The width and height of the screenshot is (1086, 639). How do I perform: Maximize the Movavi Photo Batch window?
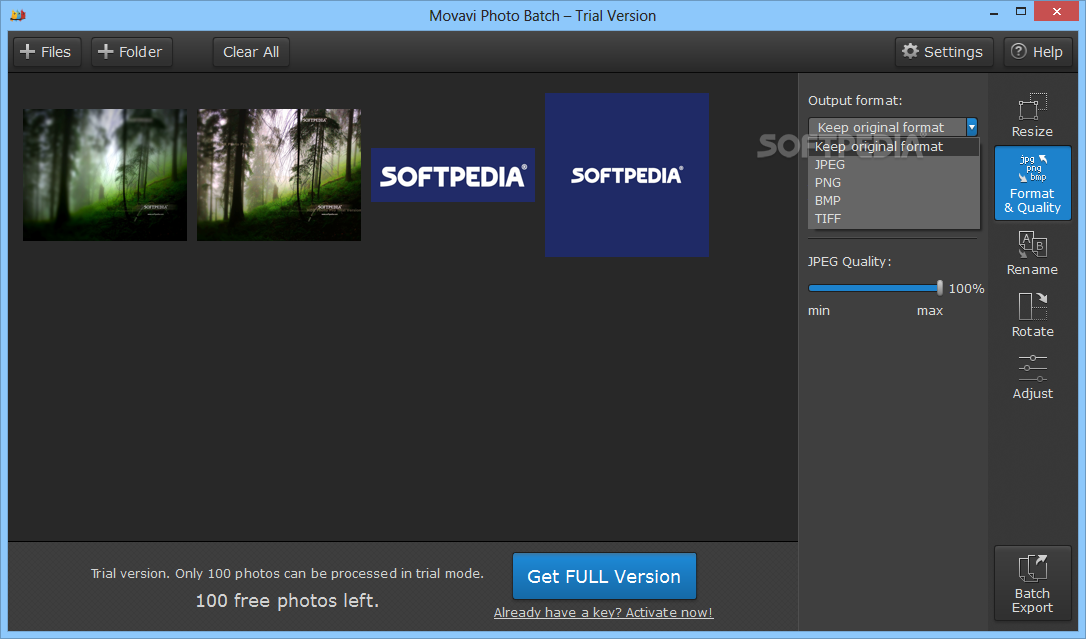click(x=1021, y=12)
